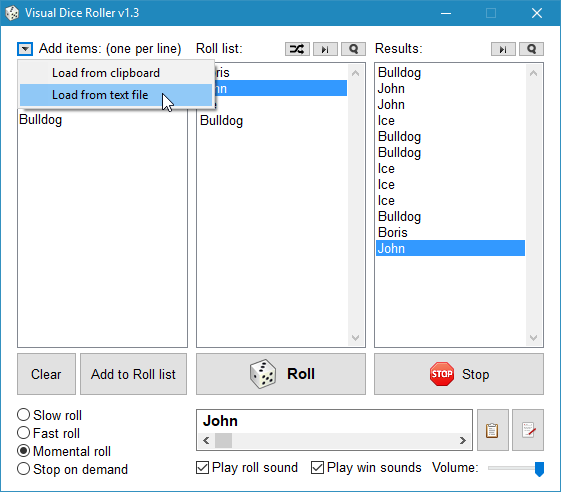561x492 pixels.
Task: Toggle Play roll sound checkbox
Action: pyautogui.click(x=247, y=467)
